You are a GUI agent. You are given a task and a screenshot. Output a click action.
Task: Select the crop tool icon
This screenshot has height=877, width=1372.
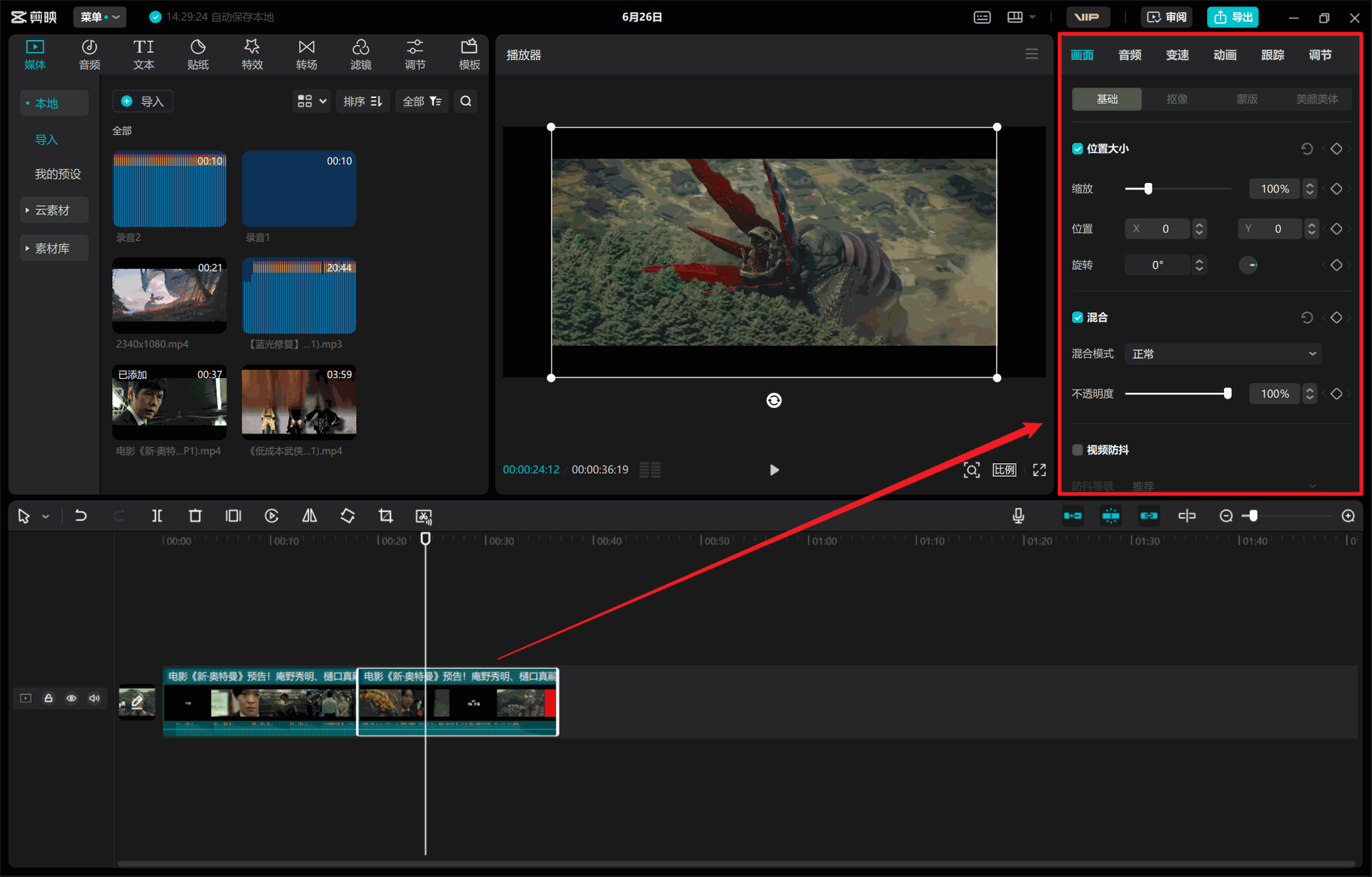tap(386, 516)
